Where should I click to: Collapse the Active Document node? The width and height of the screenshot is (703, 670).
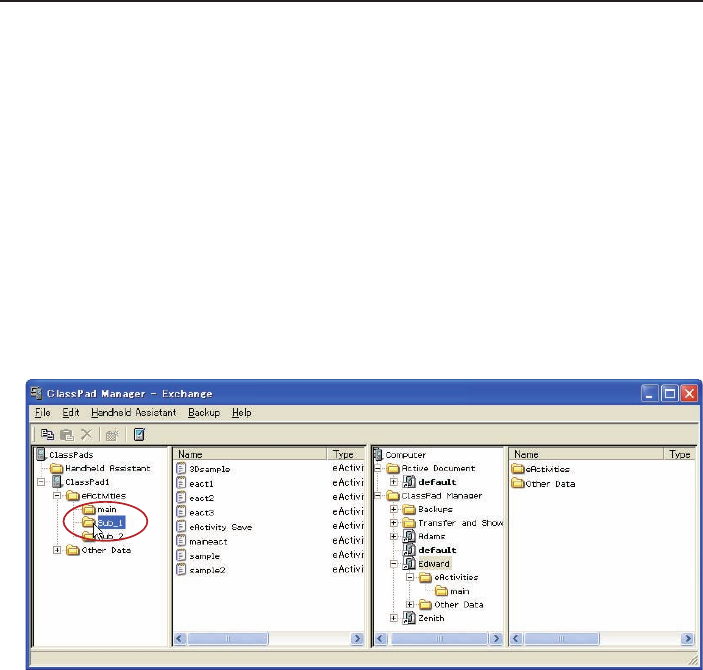[x=378, y=469]
